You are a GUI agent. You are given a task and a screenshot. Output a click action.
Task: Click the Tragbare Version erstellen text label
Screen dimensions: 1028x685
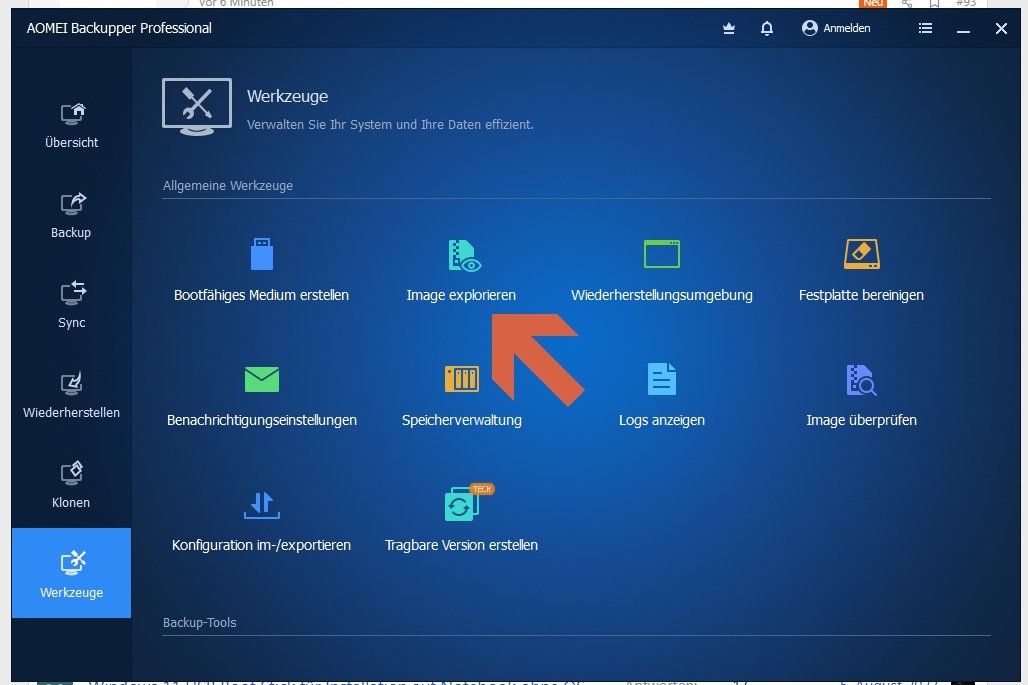point(462,545)
